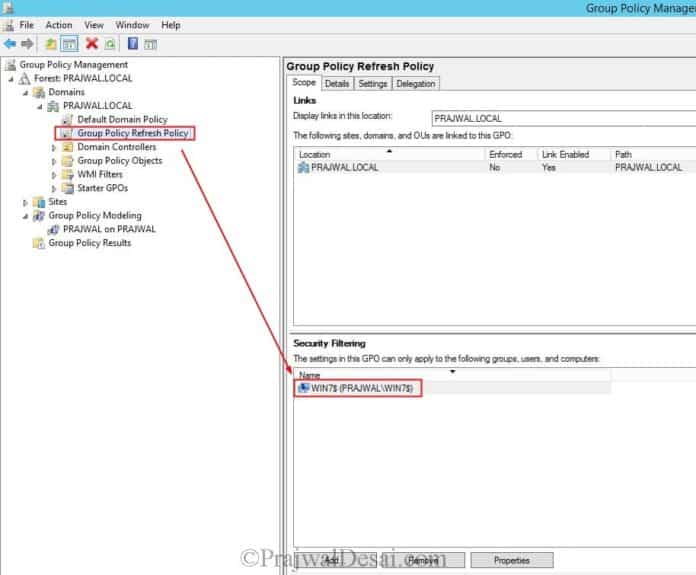Click the Domain Controllers OU icon
Screen dimensions: 696x575
(x=67, y=147)
